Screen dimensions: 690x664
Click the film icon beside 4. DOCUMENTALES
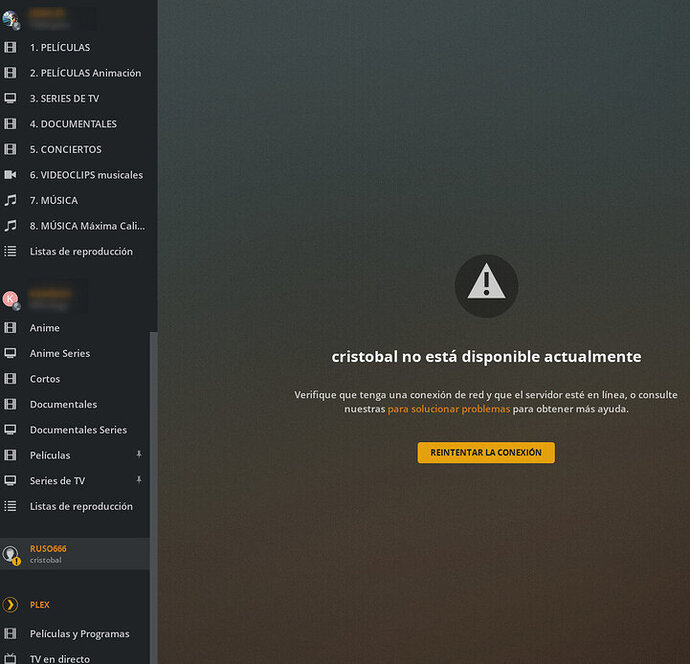tap(10, 124)
